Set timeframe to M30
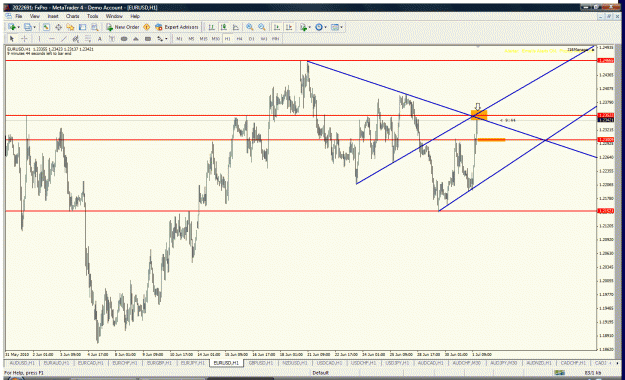This screenshot has height=380, width=625. (x=216, y=39)
